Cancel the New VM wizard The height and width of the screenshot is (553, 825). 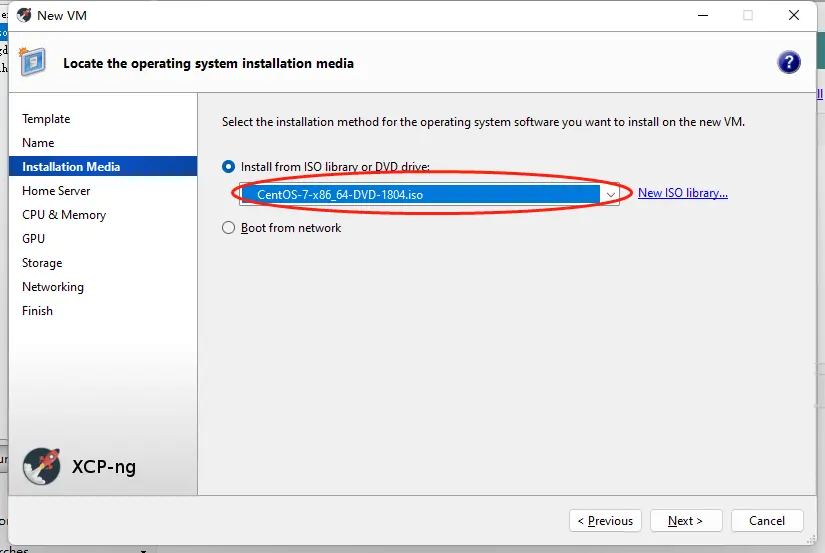click(767, 521)
